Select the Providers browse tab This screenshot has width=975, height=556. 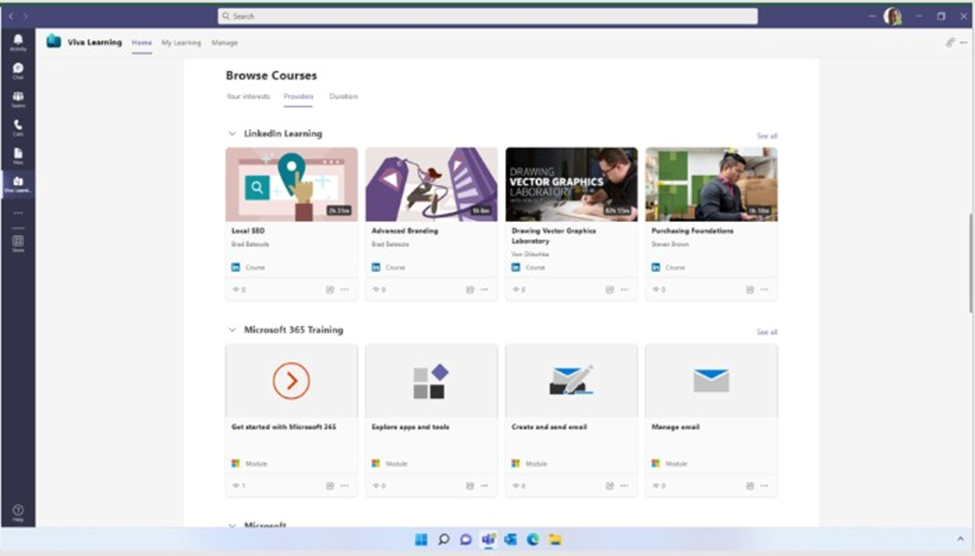[298, 96]
